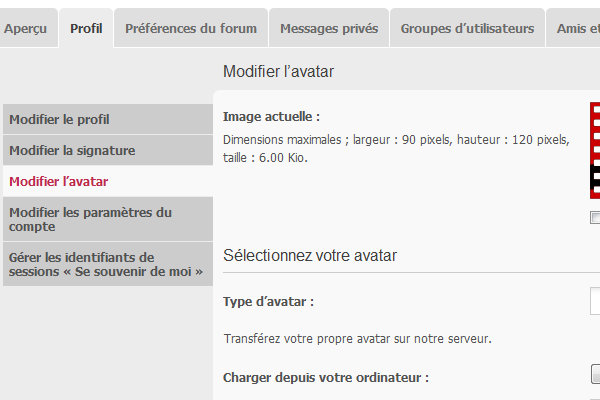The image size is (600, 400).
Task: Switch to Préférences du forum tab
Action: click(x=191, y=29)
